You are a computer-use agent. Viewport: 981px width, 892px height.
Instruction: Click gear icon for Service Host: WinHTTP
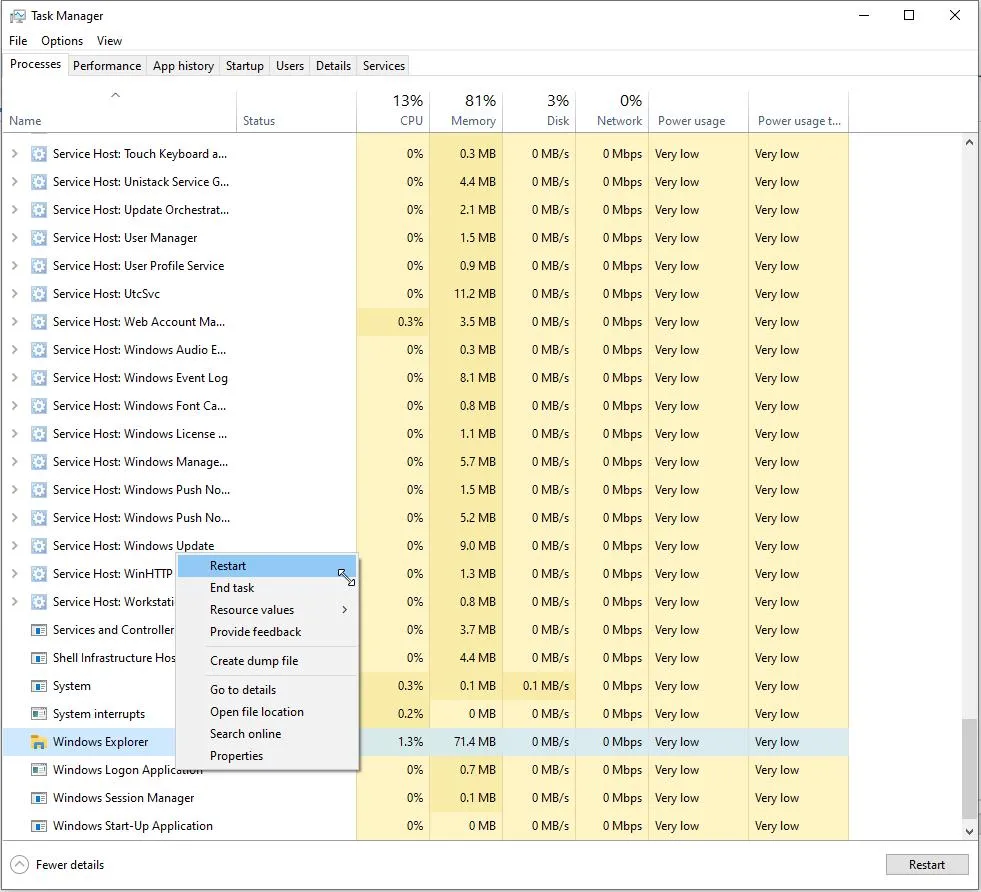39,574
